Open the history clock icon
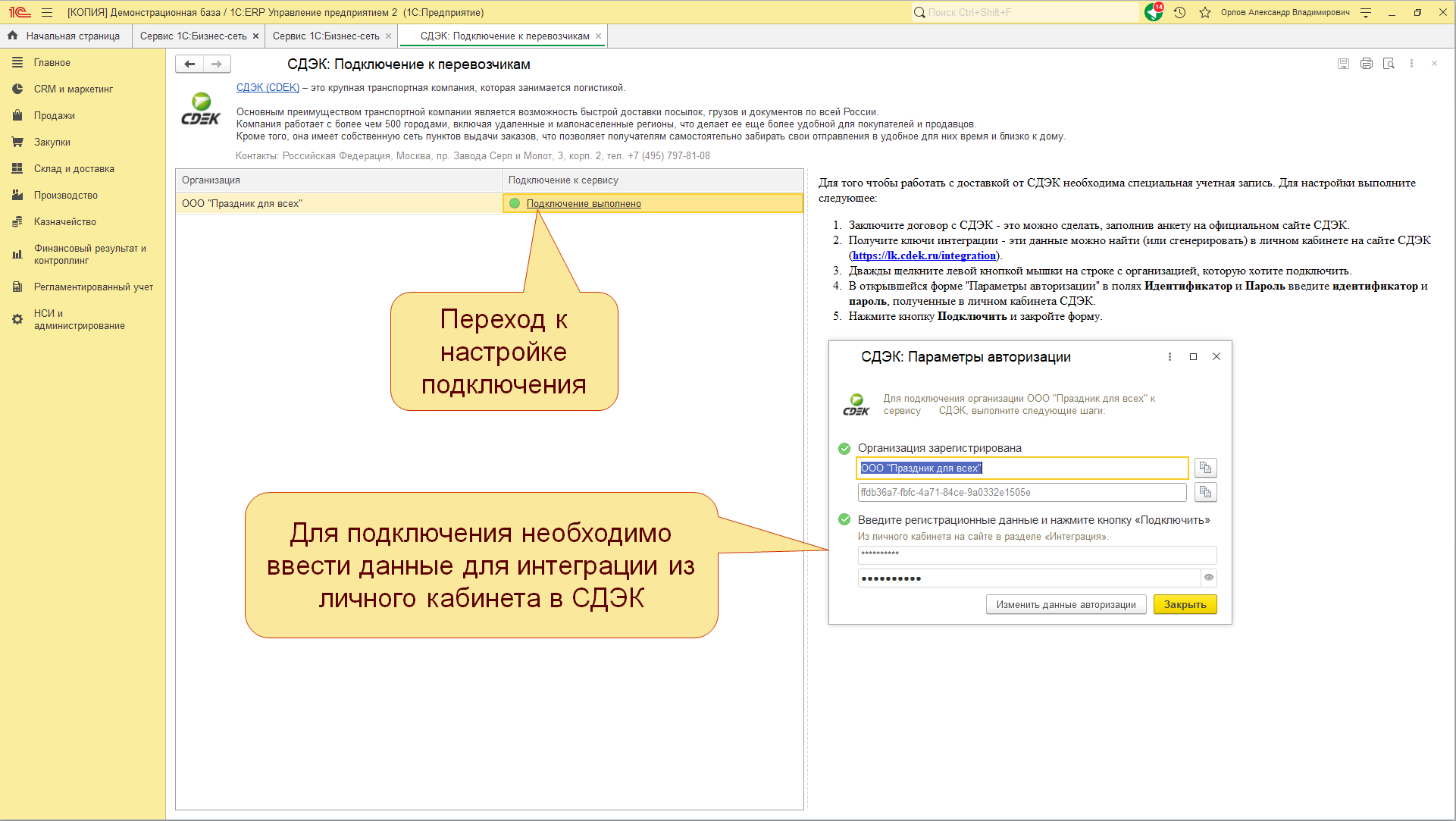The image size is (1456, 821). tap(1180, 12)
